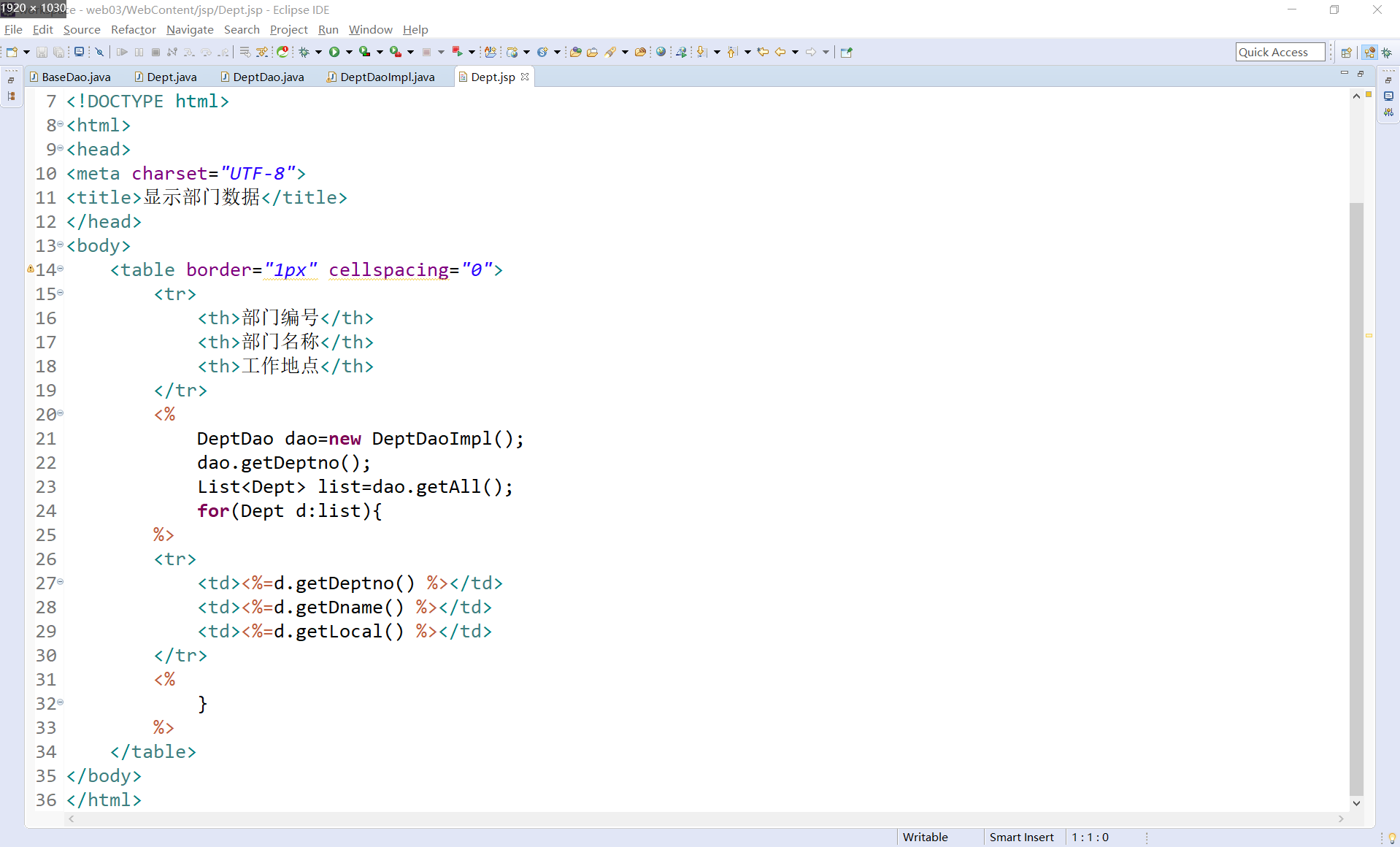Click the blue monitor console toolbar icon
Viewport: 1400px width, 847px height.
(x=79, y=52)
